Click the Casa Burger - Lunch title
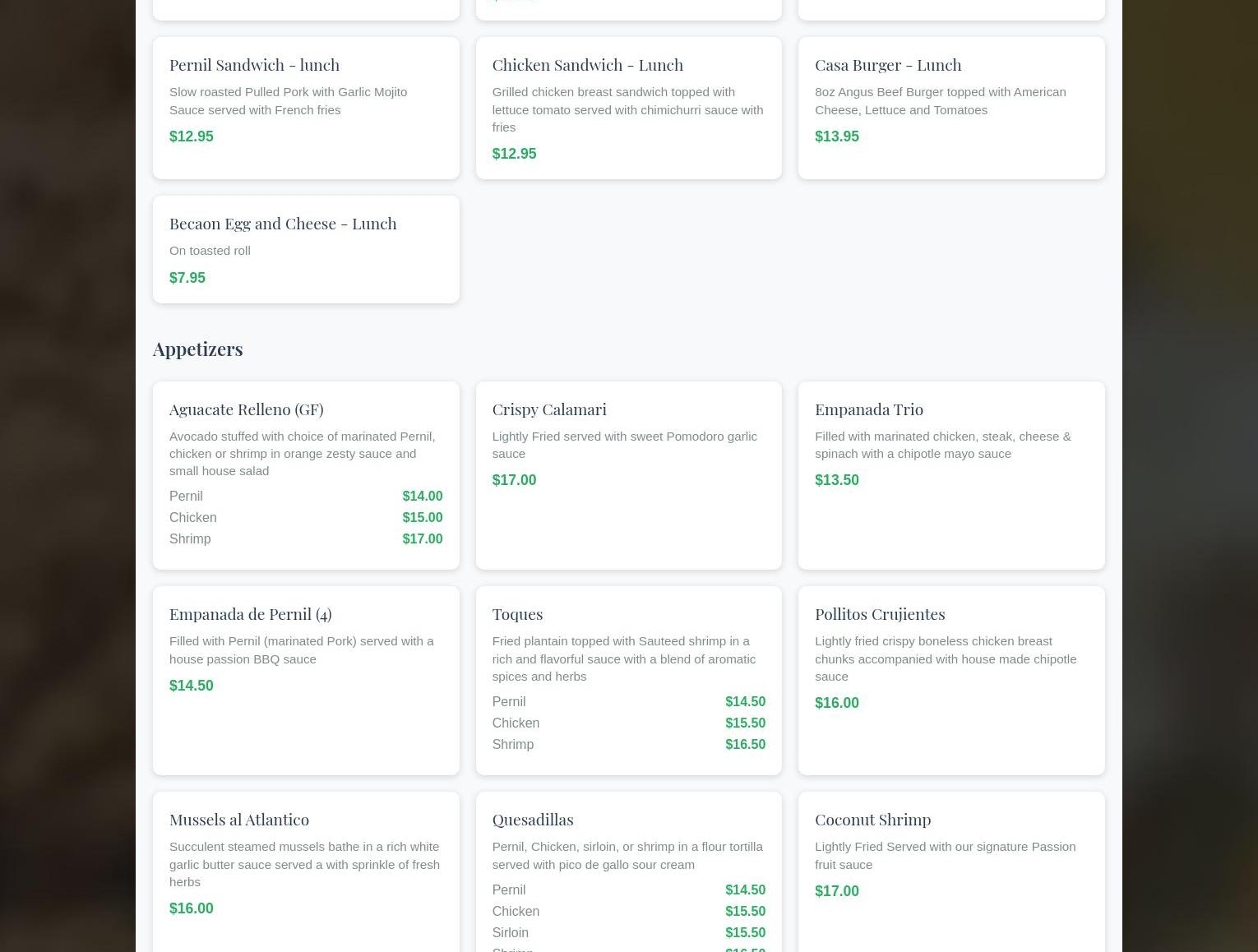Image resolution: width=1258 pixels, height=952 pixels. pos(887,65)
